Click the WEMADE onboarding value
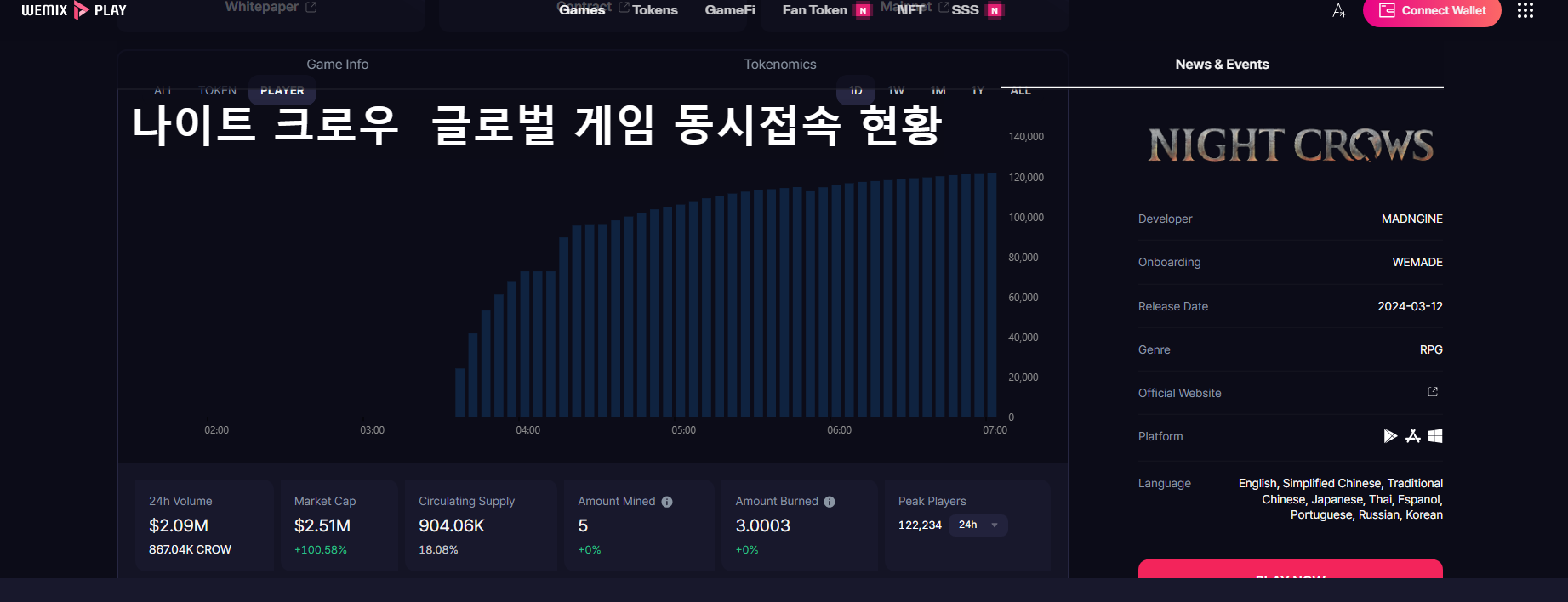Screen dimensions: 1568x602 tap(1417, 262)
